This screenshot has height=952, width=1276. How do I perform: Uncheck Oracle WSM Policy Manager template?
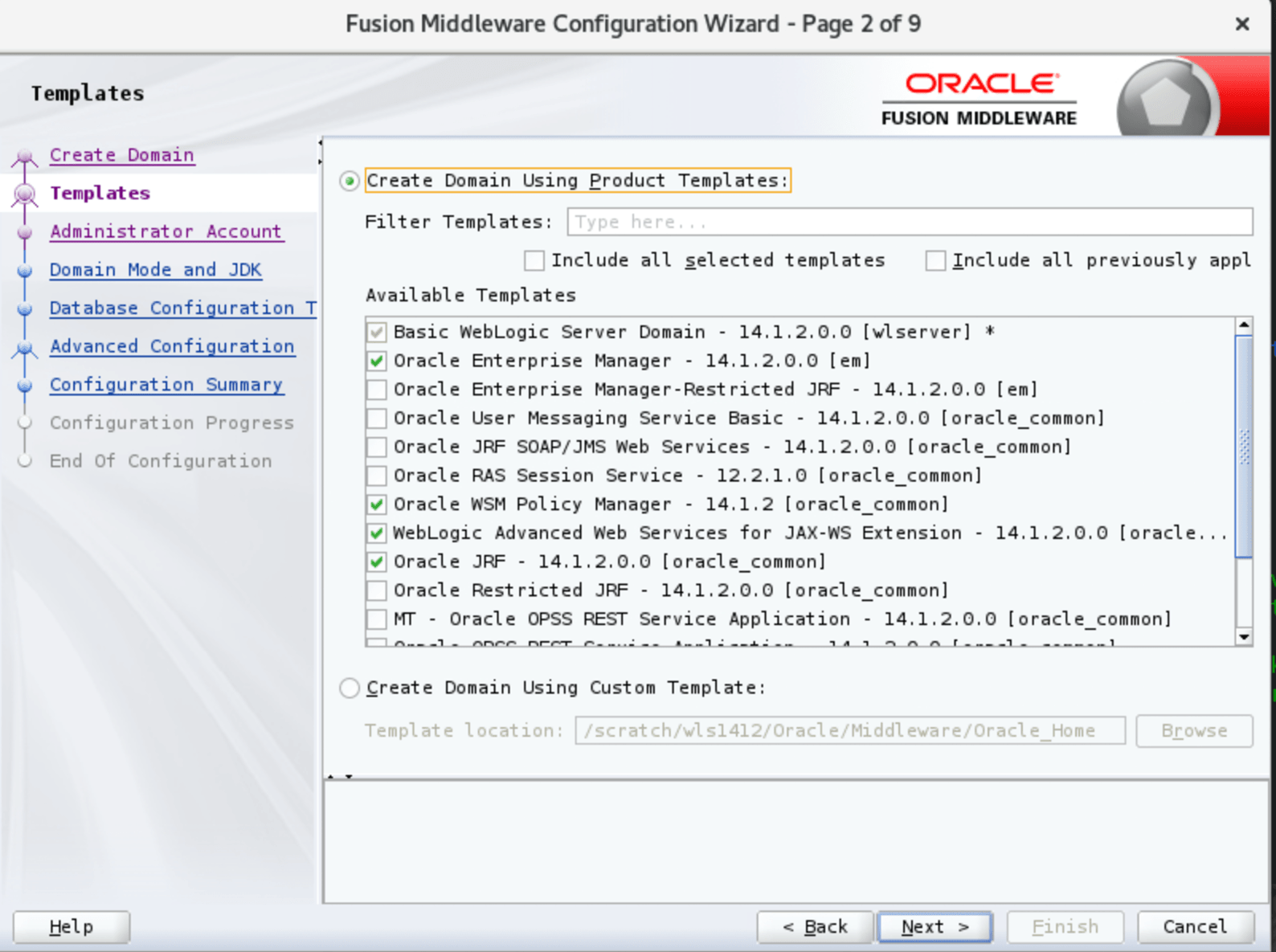pyautogui.click(x=376, y=505)
